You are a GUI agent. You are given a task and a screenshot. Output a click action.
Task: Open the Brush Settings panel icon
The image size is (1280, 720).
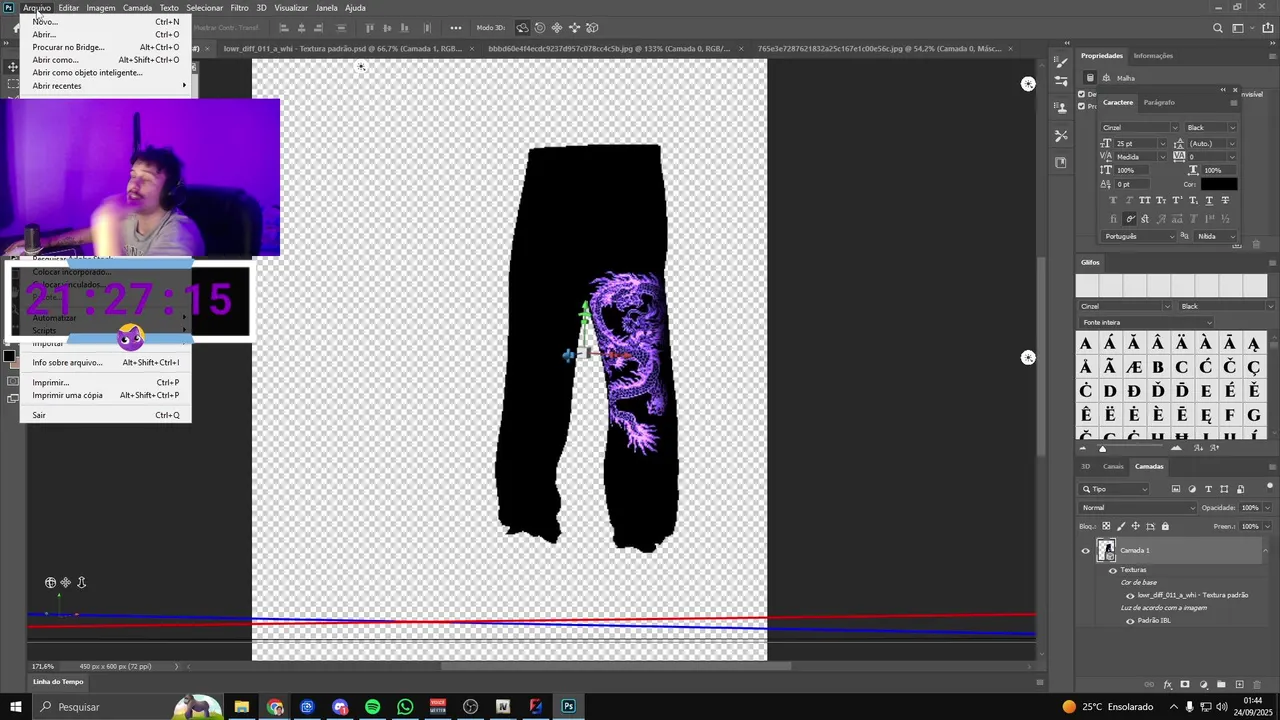click(x=1061, y=62)
